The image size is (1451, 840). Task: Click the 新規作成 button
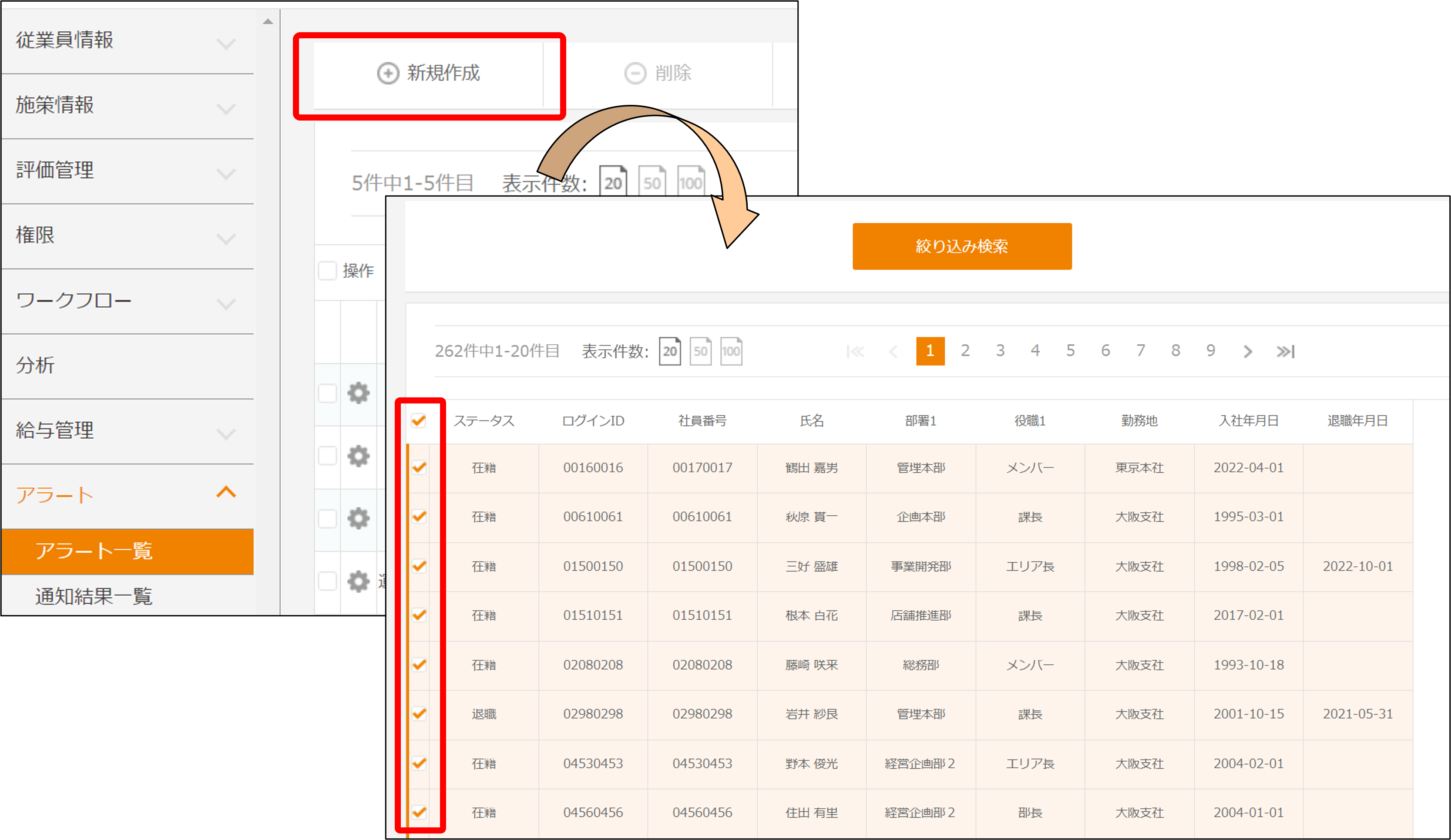coord(428,73)
